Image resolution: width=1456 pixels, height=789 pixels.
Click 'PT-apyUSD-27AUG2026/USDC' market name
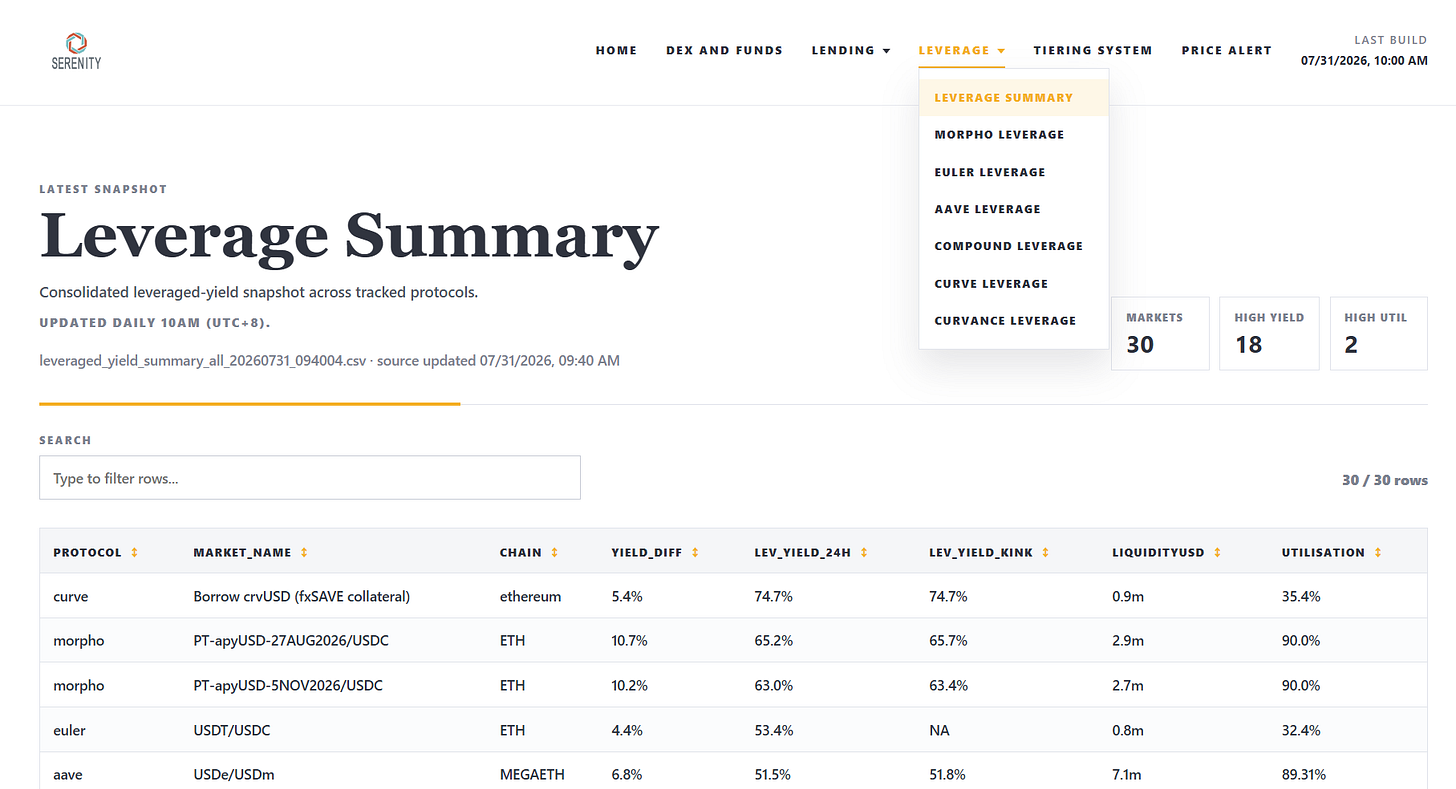(x=291, y=640)
